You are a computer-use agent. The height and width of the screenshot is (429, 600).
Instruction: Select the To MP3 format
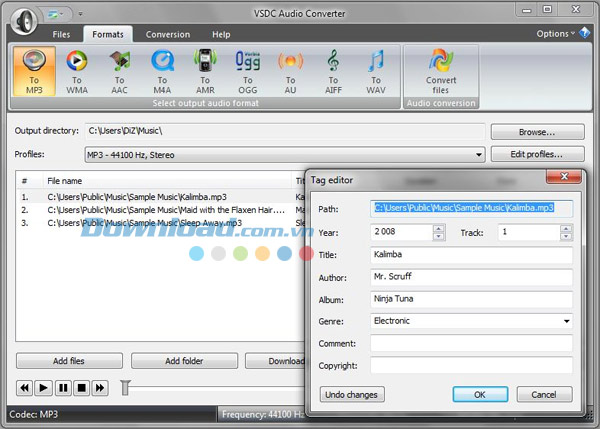pos(34,71)
